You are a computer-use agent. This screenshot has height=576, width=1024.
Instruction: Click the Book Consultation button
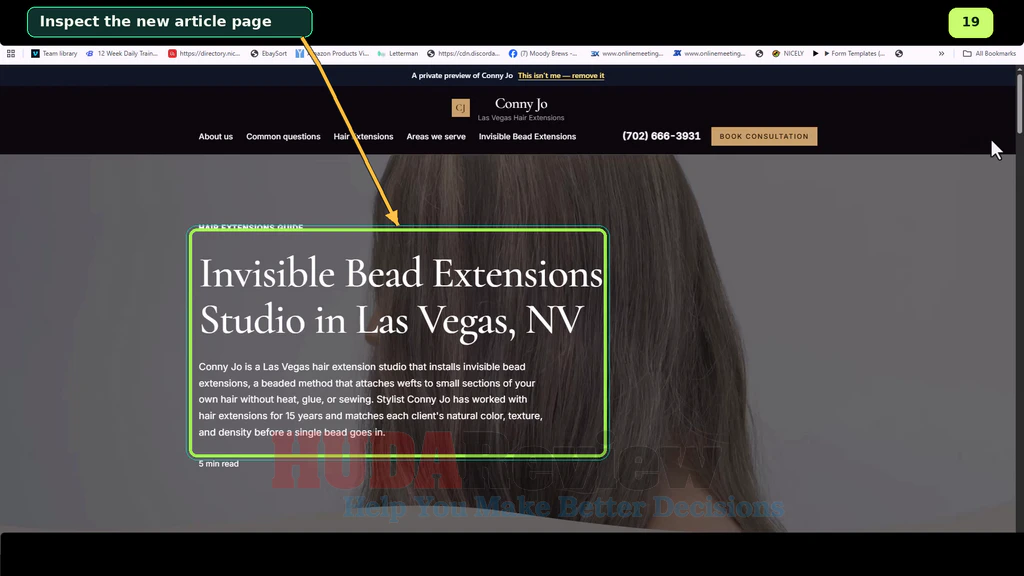[764, 136]
